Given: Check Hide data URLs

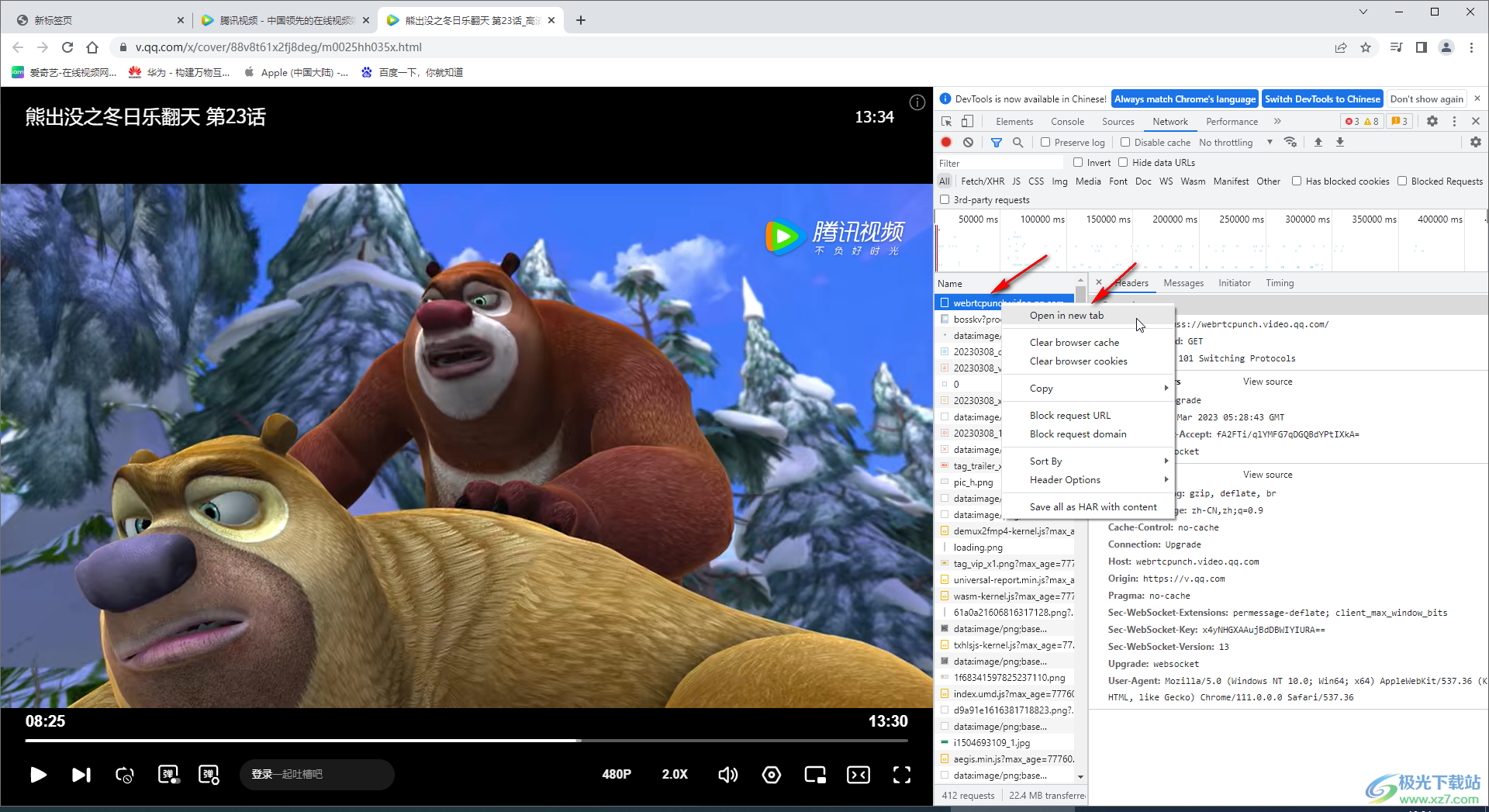Looking at the screenshot, I should [x=1123, y=162].
